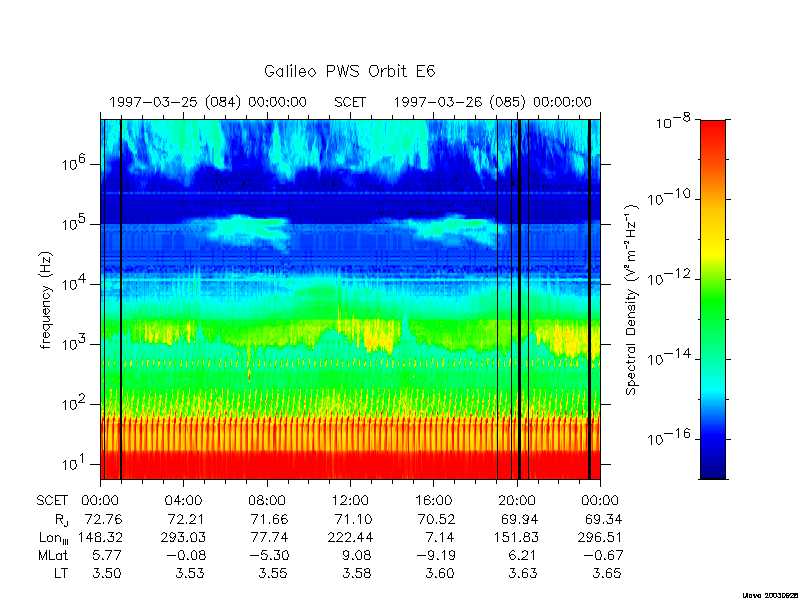Click the LT value 3.65
This screenshot has height=600, width=800.
607,573
